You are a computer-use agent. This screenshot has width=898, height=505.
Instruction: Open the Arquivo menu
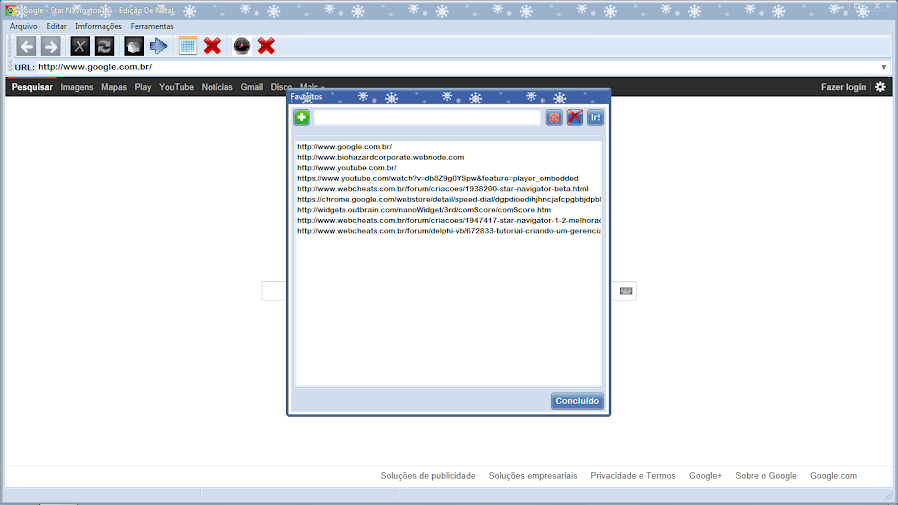pyautogui.click(x=23, y=26)
